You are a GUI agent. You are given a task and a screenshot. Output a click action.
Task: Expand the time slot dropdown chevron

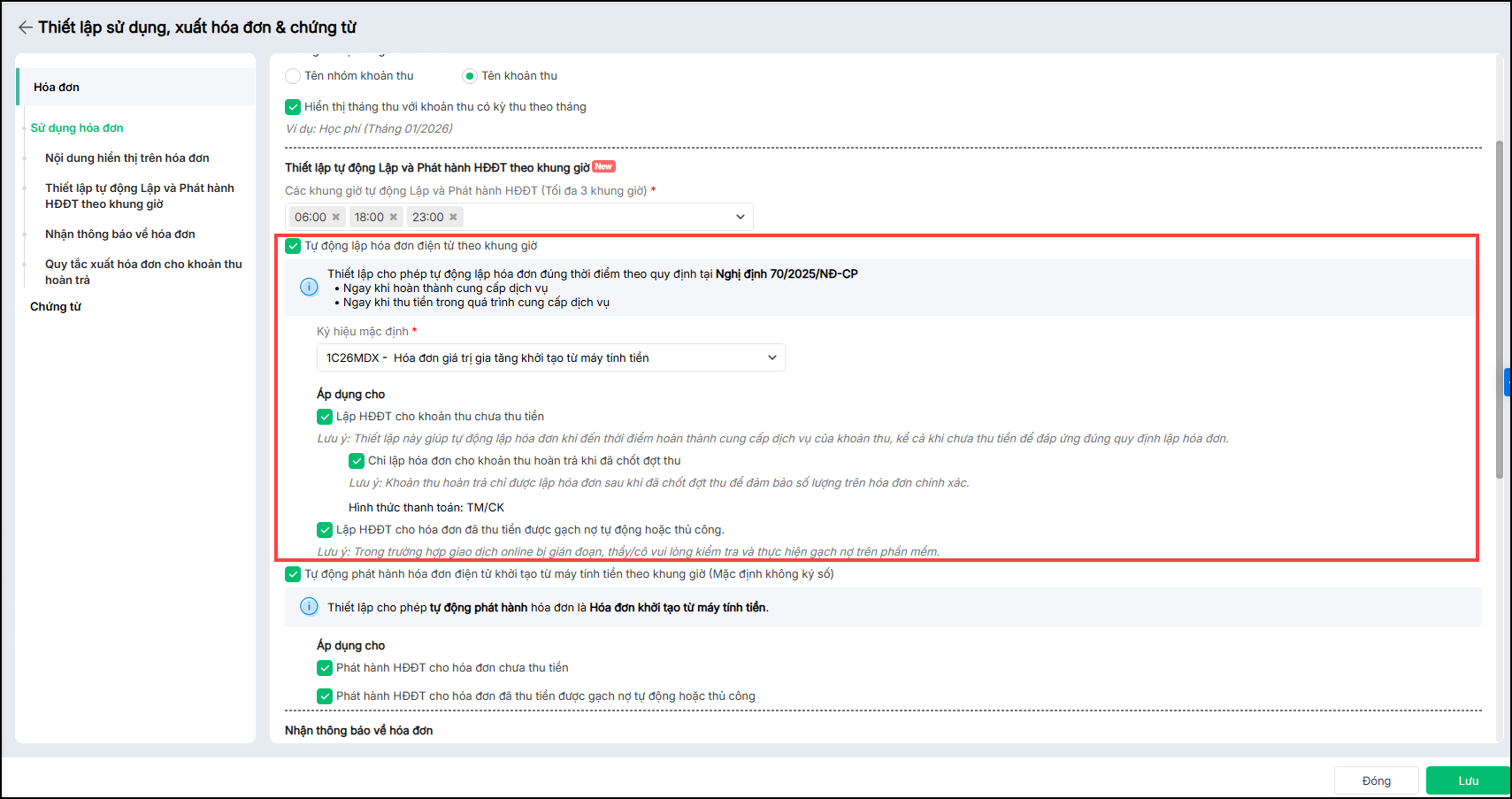coord(740,217)
